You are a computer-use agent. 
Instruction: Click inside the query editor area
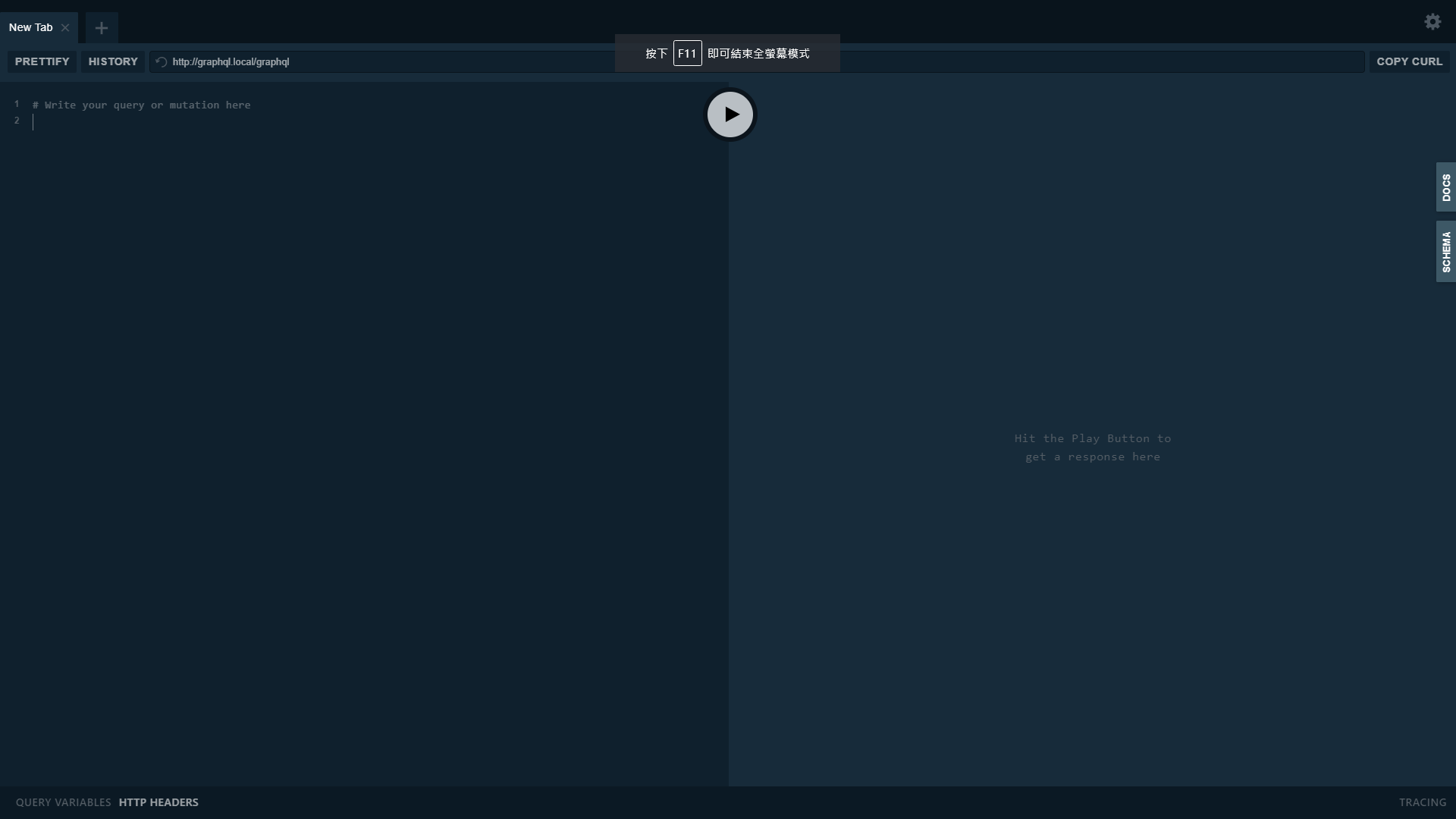[x=341, y=303]
